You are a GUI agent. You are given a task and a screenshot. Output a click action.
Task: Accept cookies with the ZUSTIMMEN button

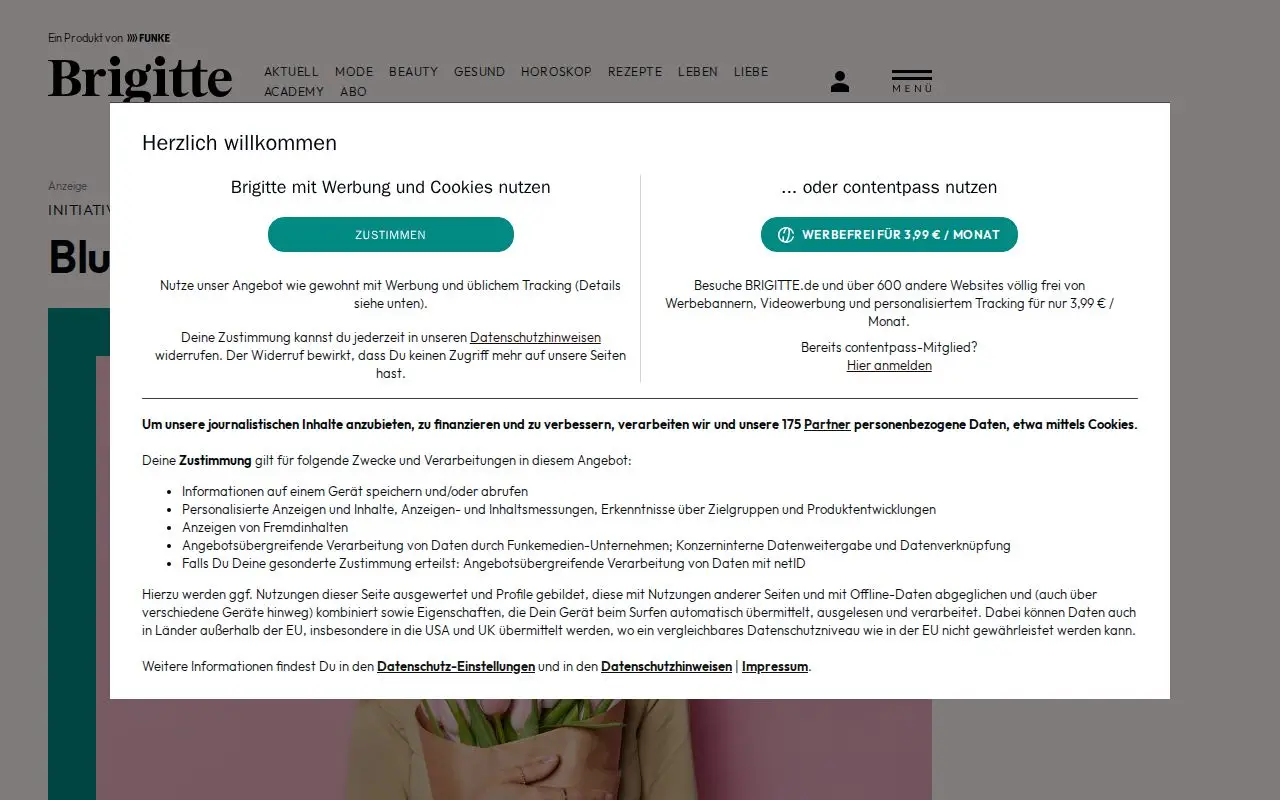391,235
